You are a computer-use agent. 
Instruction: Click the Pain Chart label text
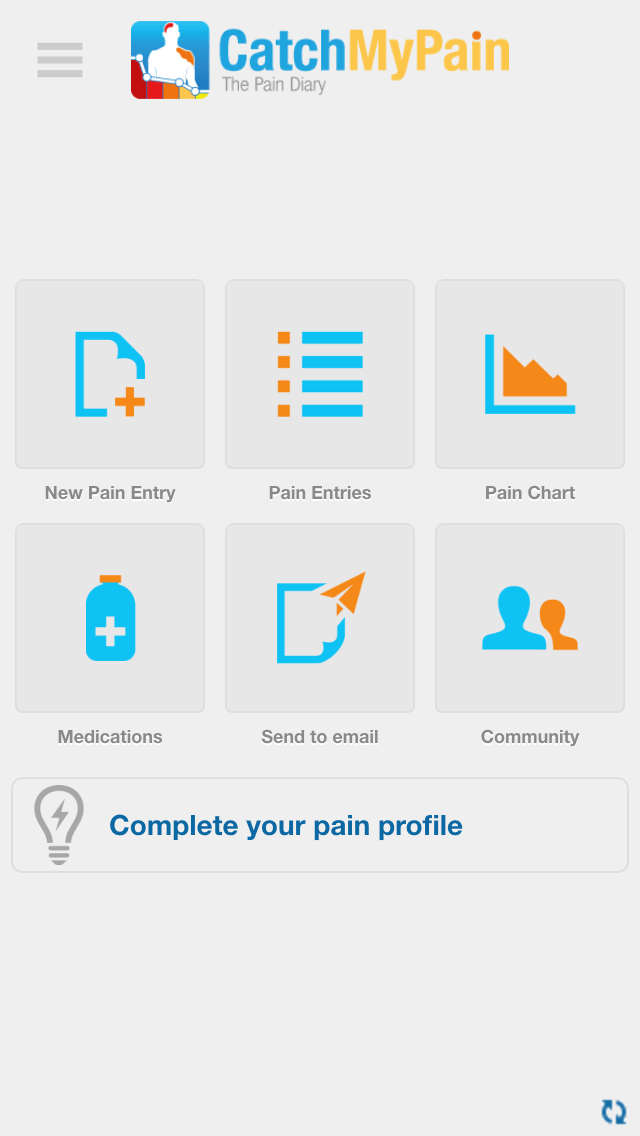pyautogui.click(x=530, y=492)
